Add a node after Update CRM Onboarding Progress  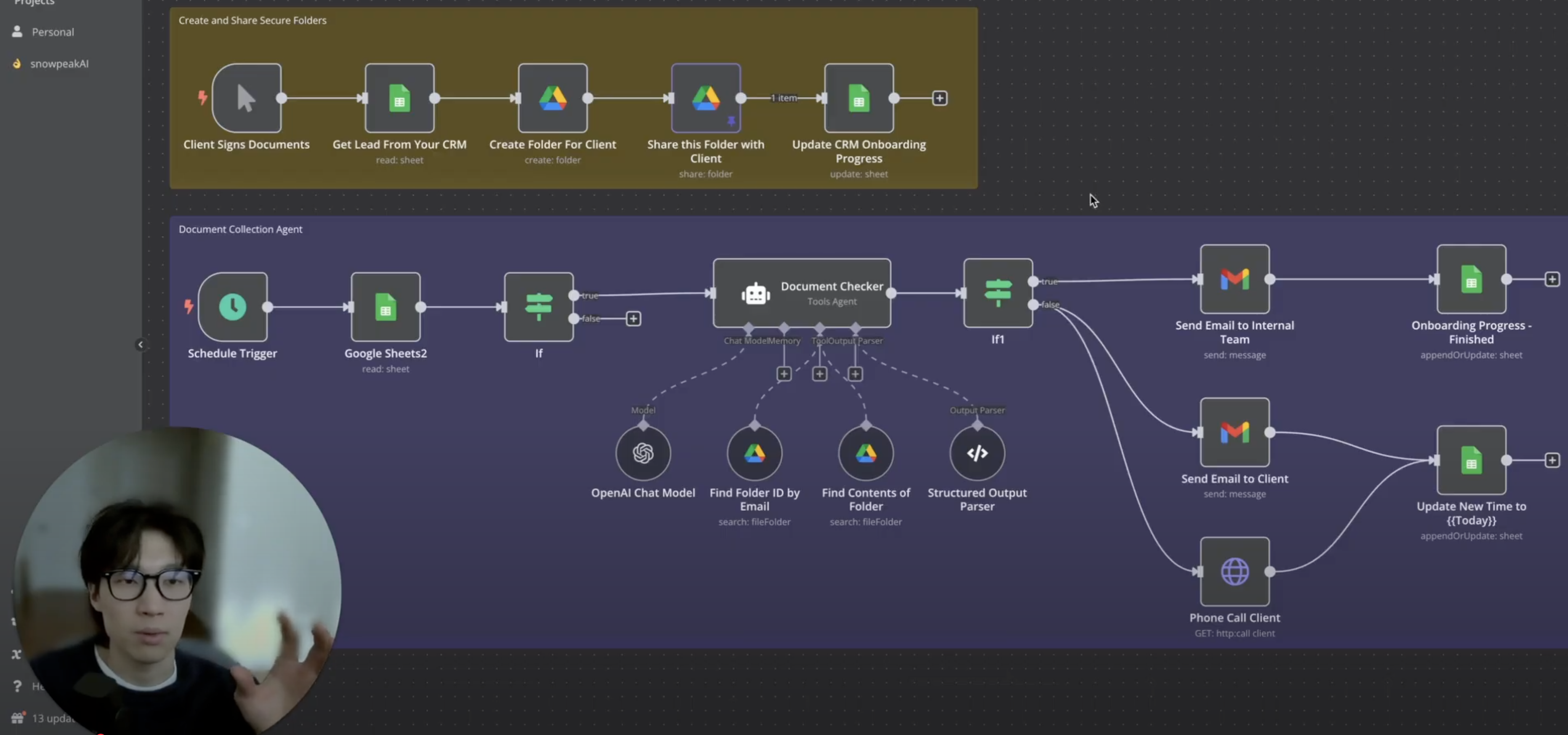(x=939, y=98)
